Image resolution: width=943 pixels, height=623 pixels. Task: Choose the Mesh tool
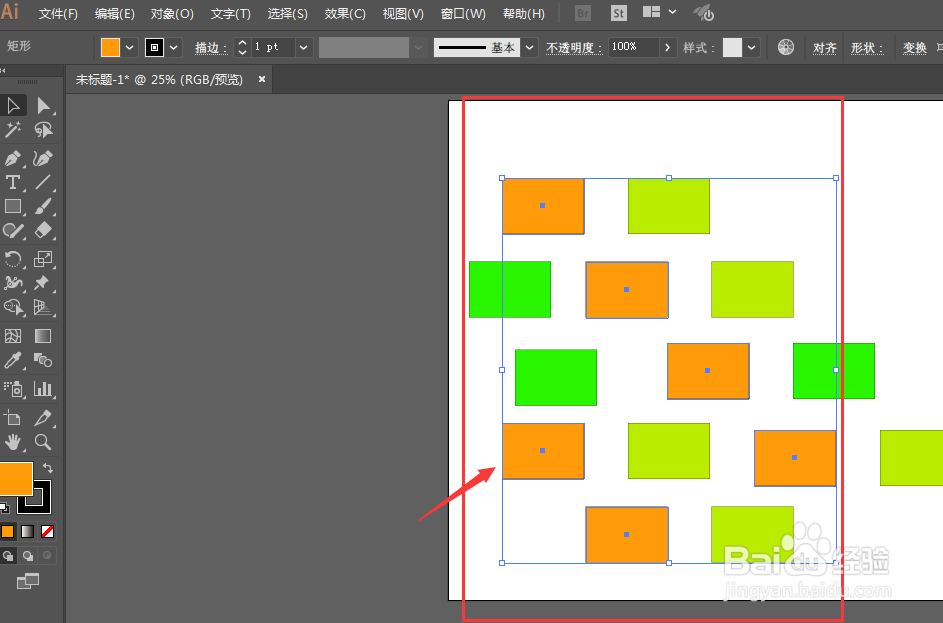pos(13,336)
